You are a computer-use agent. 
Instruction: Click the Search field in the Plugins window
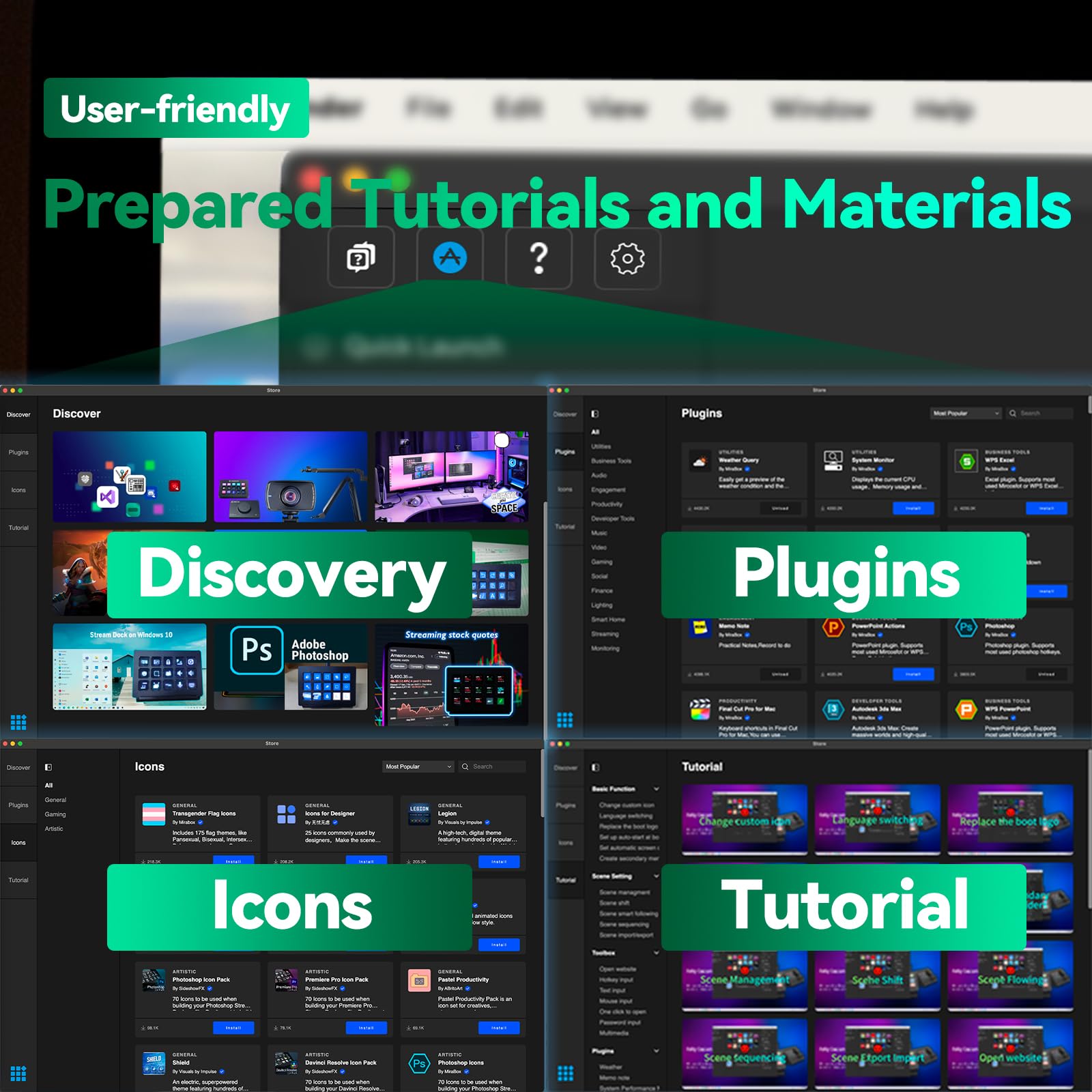[1039, 413]
